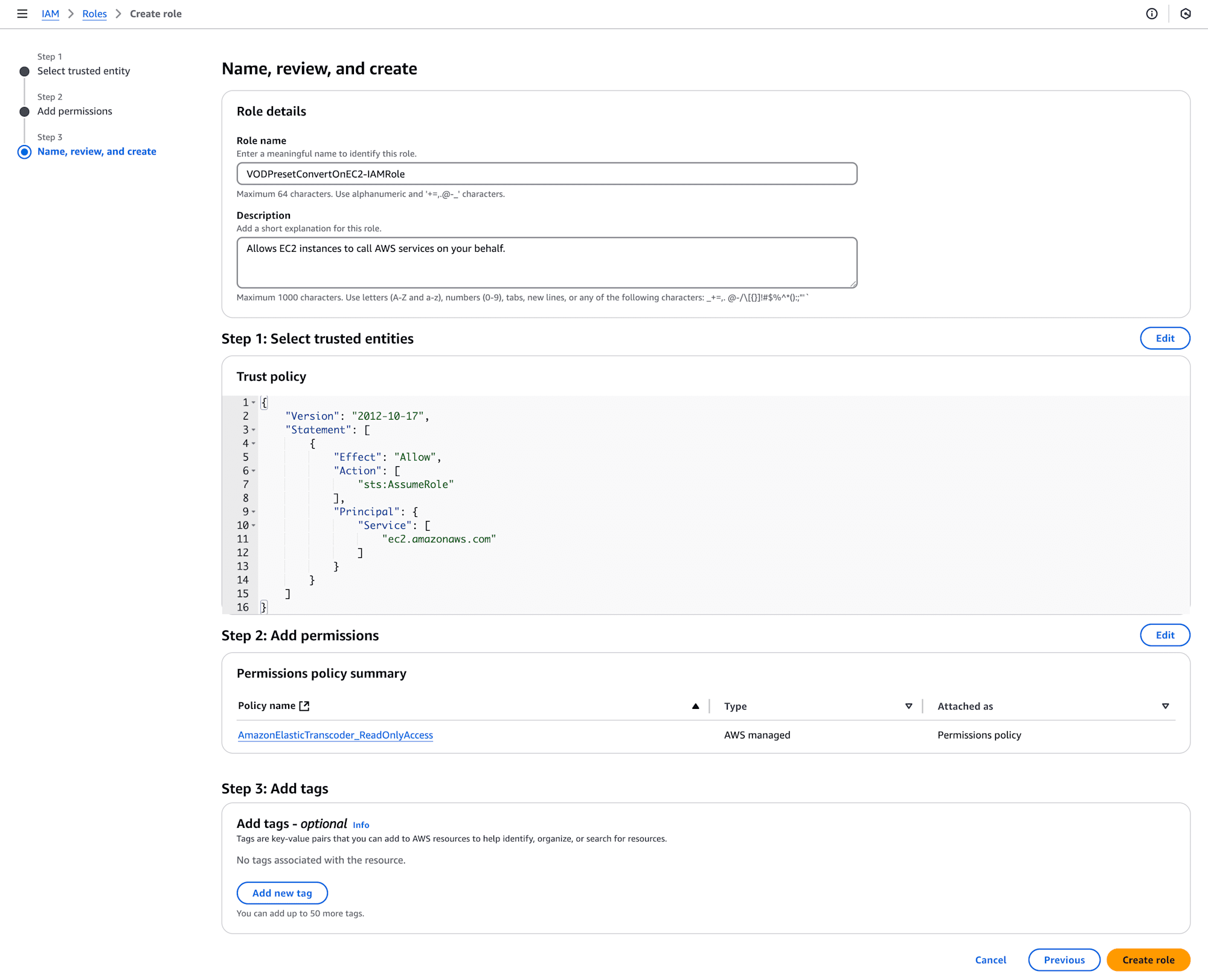Grab the description textarea resize handle
The width and height of the screenshot is (1208, 980).
[x=853, y=284]
